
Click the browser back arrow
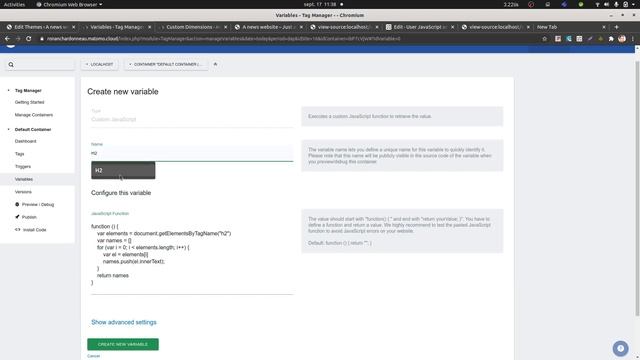pyautogui.click(x=7, y=39)
